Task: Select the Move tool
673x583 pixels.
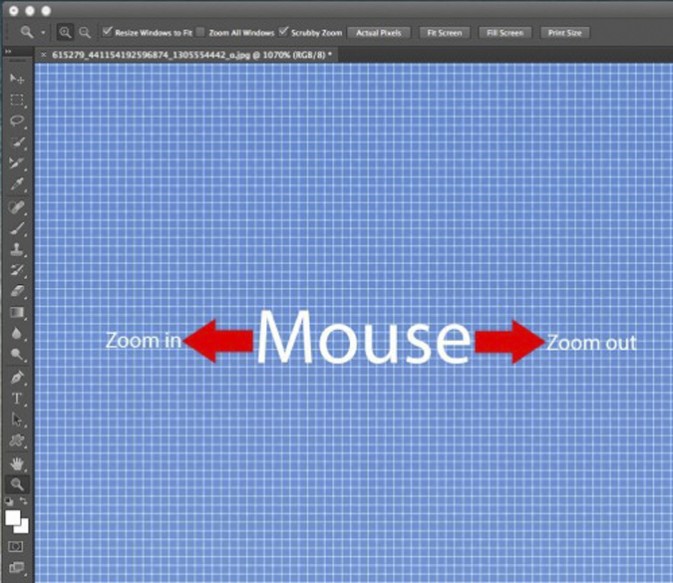Action: [x=17, y=79]
